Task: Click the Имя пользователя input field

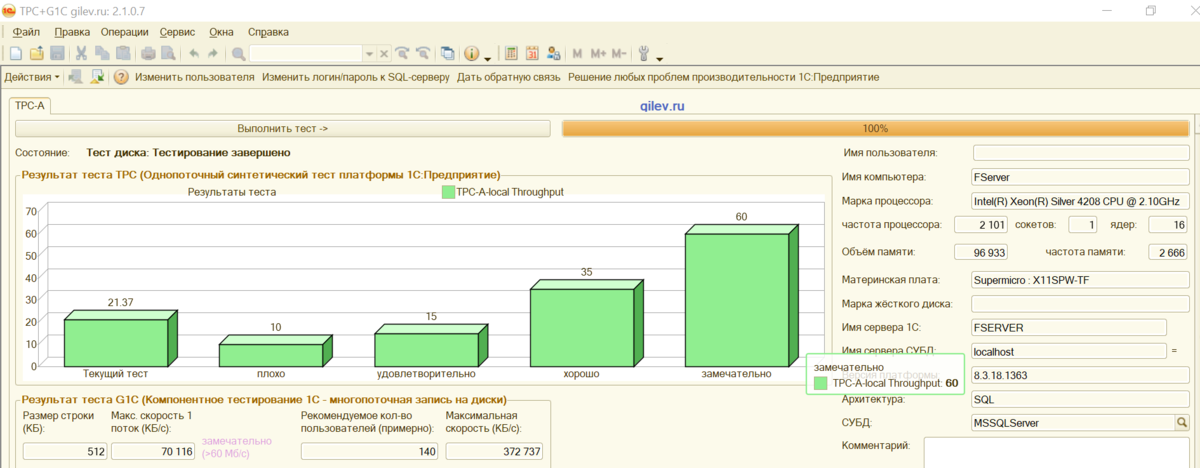Action: (x=1080, y=152)
